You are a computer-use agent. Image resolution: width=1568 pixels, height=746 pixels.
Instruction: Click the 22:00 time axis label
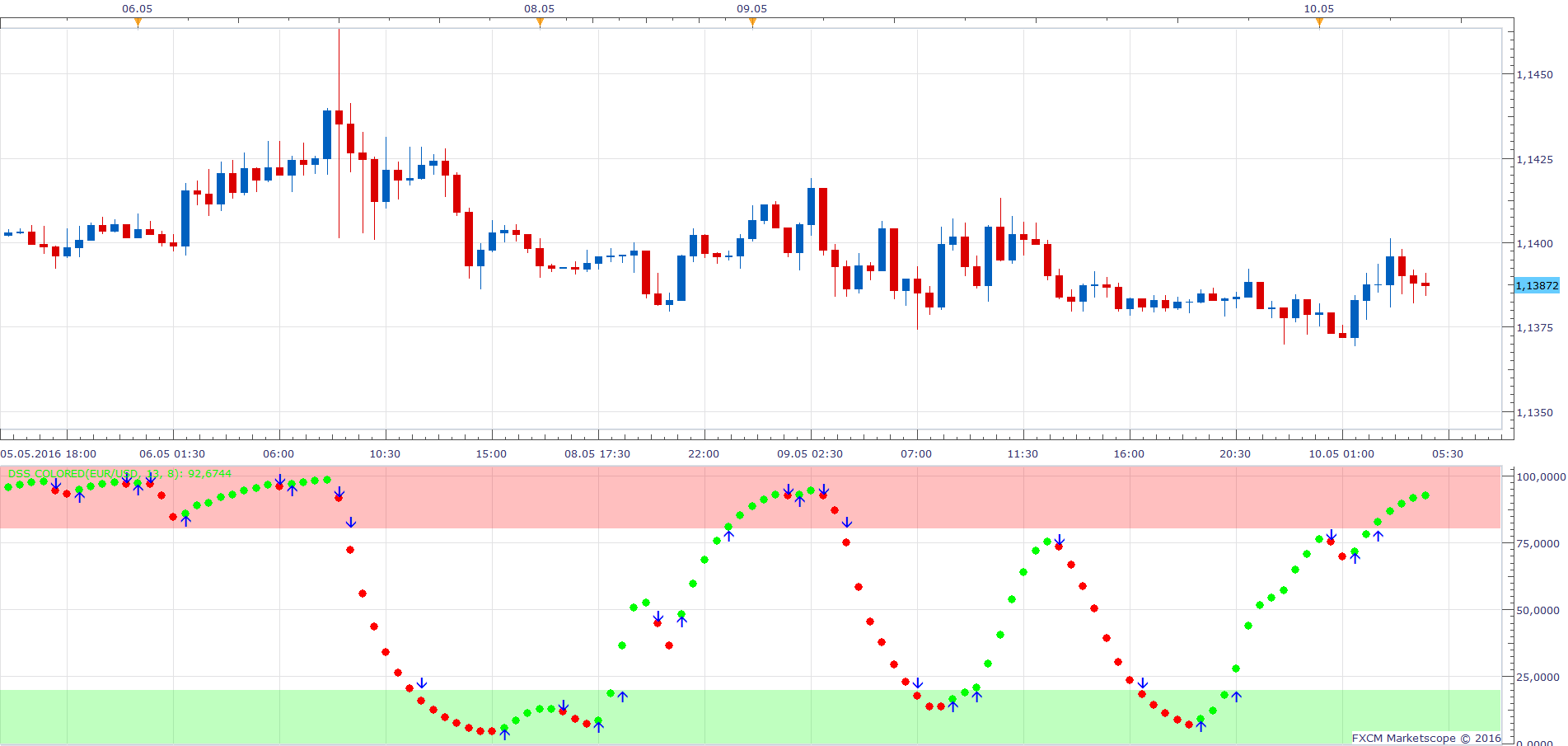(704, 454)
